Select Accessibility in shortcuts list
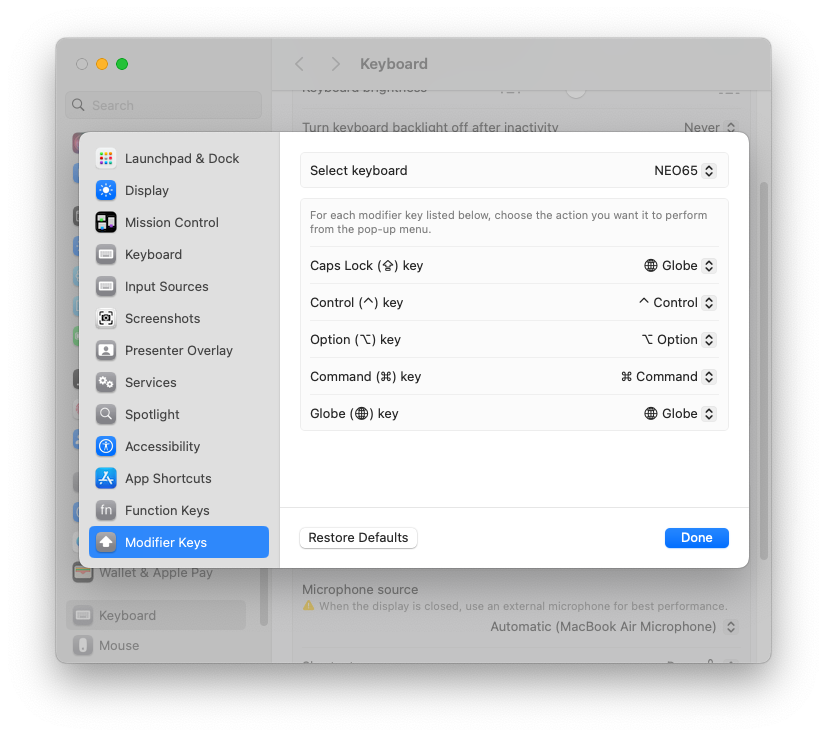 (179, 446)
